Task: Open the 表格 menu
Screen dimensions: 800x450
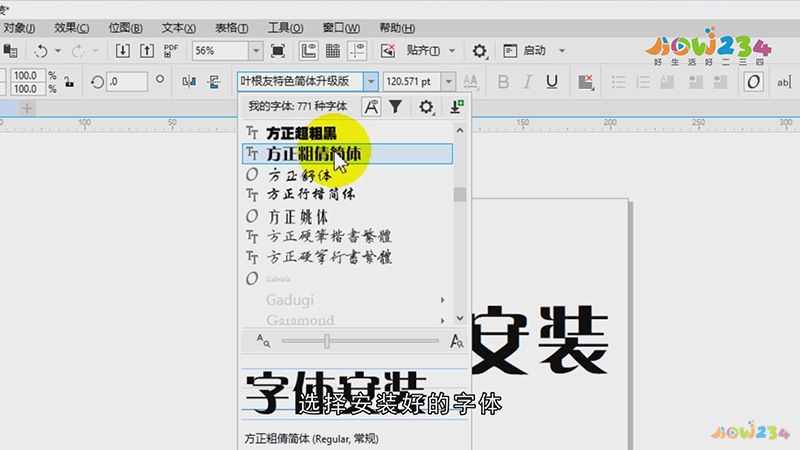Action: click(x=232, y=28)
